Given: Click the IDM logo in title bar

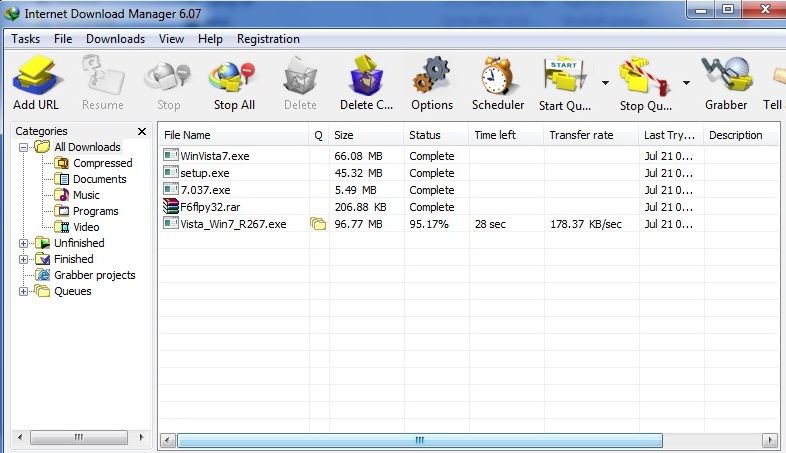Looking at the screenshot, I should [x=12, y=14].
